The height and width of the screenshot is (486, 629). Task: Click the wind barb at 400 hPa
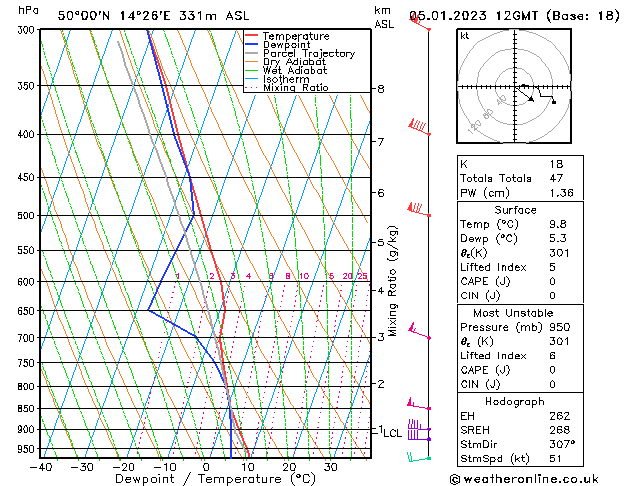pos(418,127)
